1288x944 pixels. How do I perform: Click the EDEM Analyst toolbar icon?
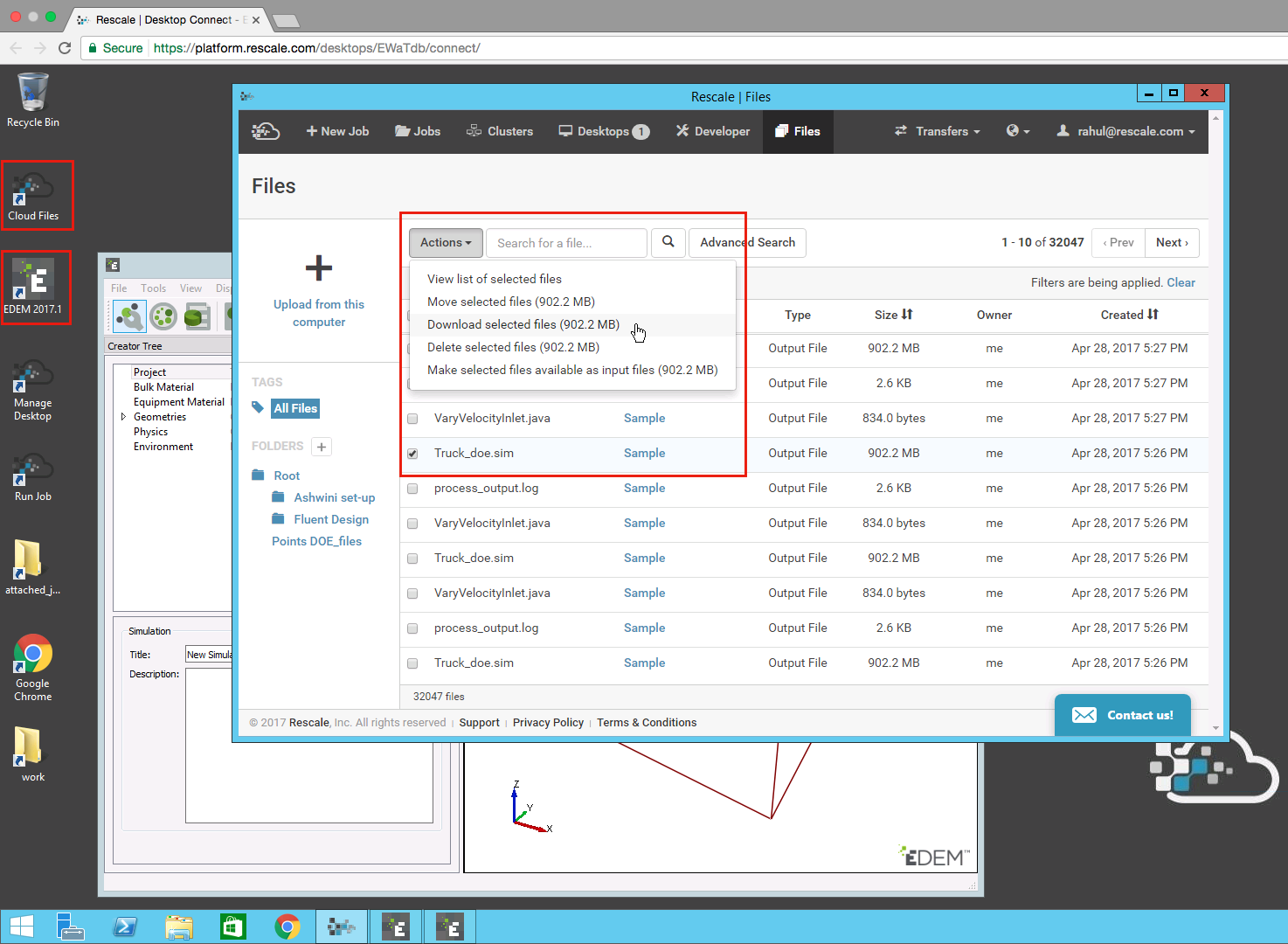197,316
